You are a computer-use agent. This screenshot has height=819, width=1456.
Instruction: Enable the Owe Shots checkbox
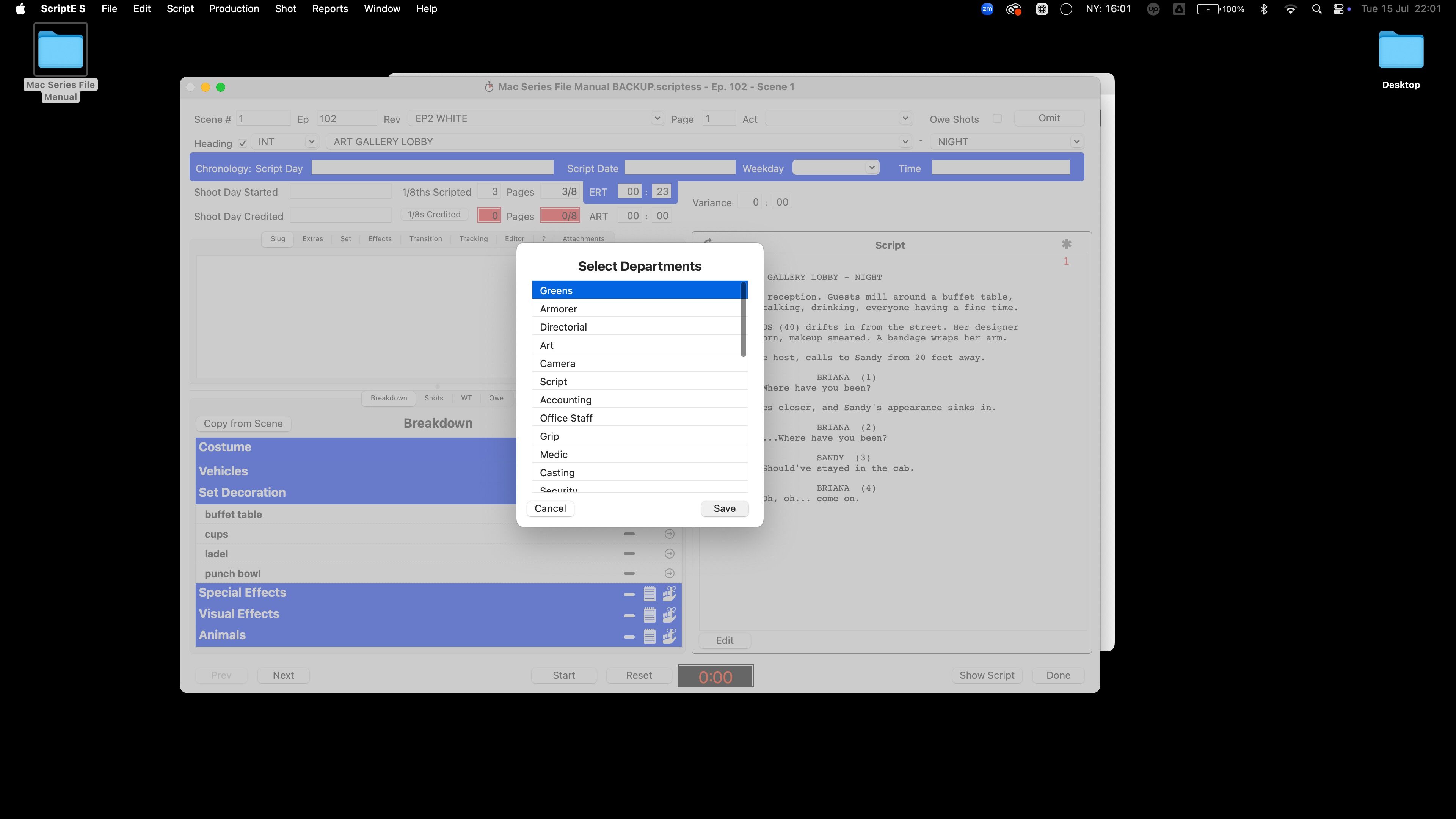[x=997, y=119]
